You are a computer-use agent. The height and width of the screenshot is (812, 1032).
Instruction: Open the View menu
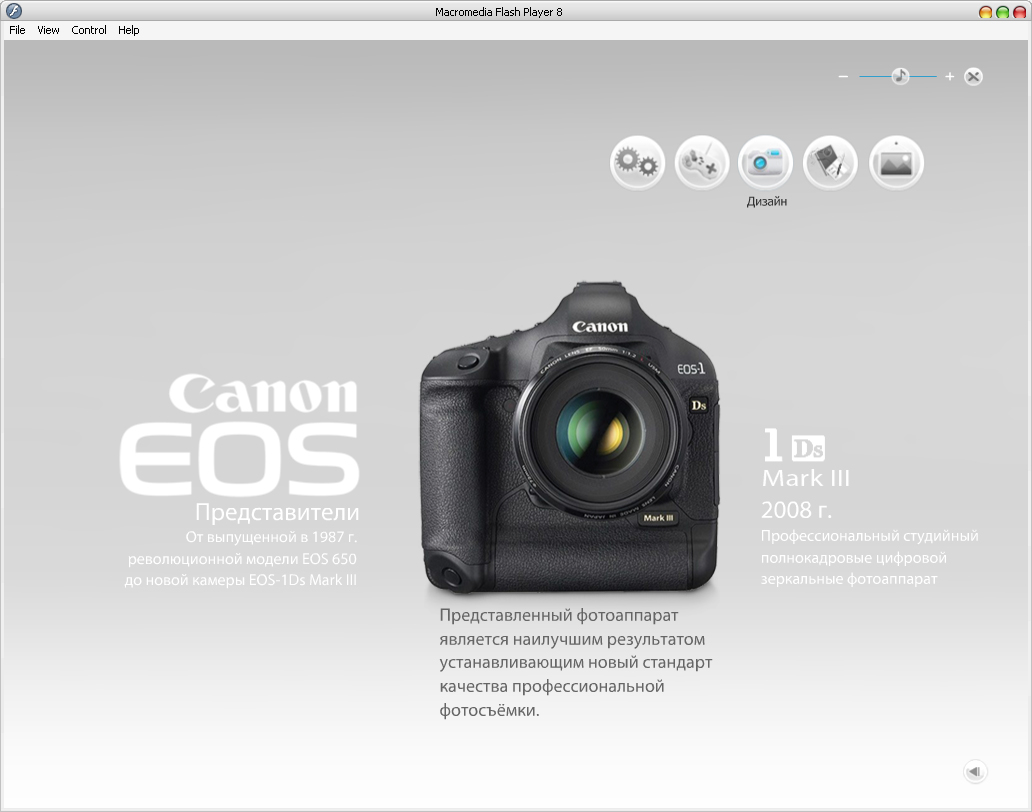tap(47, 30)
